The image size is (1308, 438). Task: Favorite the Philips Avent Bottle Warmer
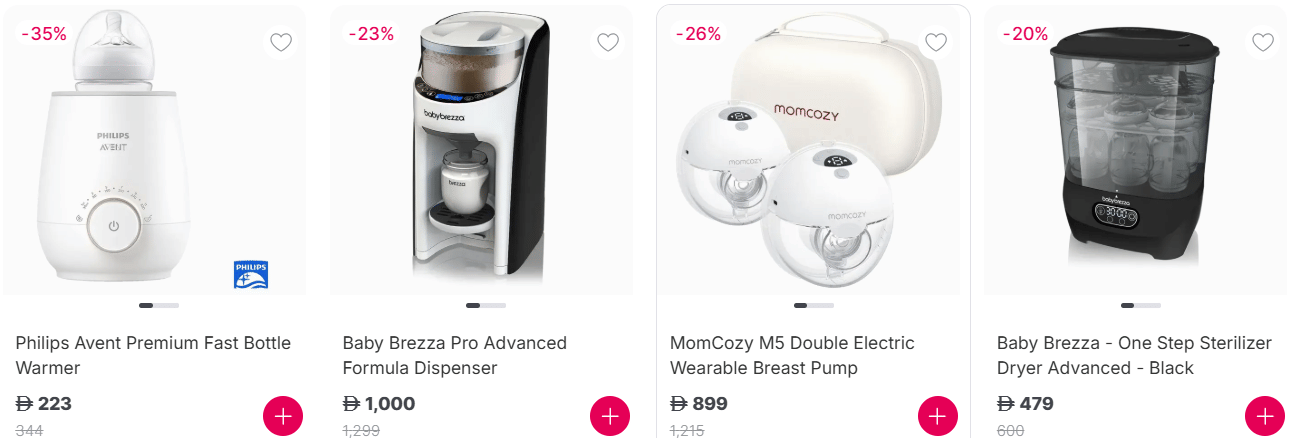281,43
